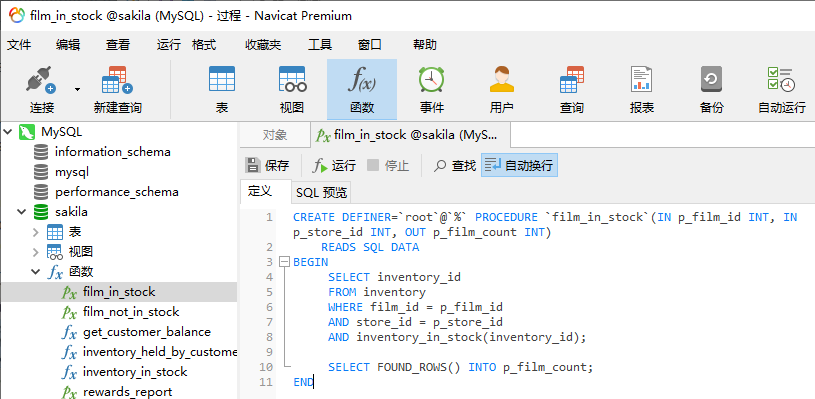The image size is (815, 399).
Task: Click the 用户 users toolbar icon
Action: click(x=502, y=89)
